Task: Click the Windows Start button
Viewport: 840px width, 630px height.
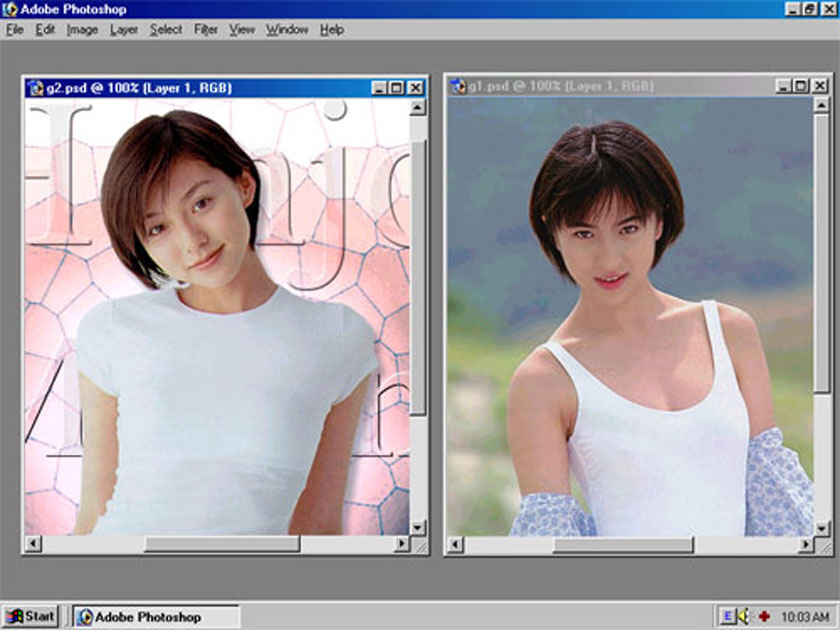Action: (30, 616)
